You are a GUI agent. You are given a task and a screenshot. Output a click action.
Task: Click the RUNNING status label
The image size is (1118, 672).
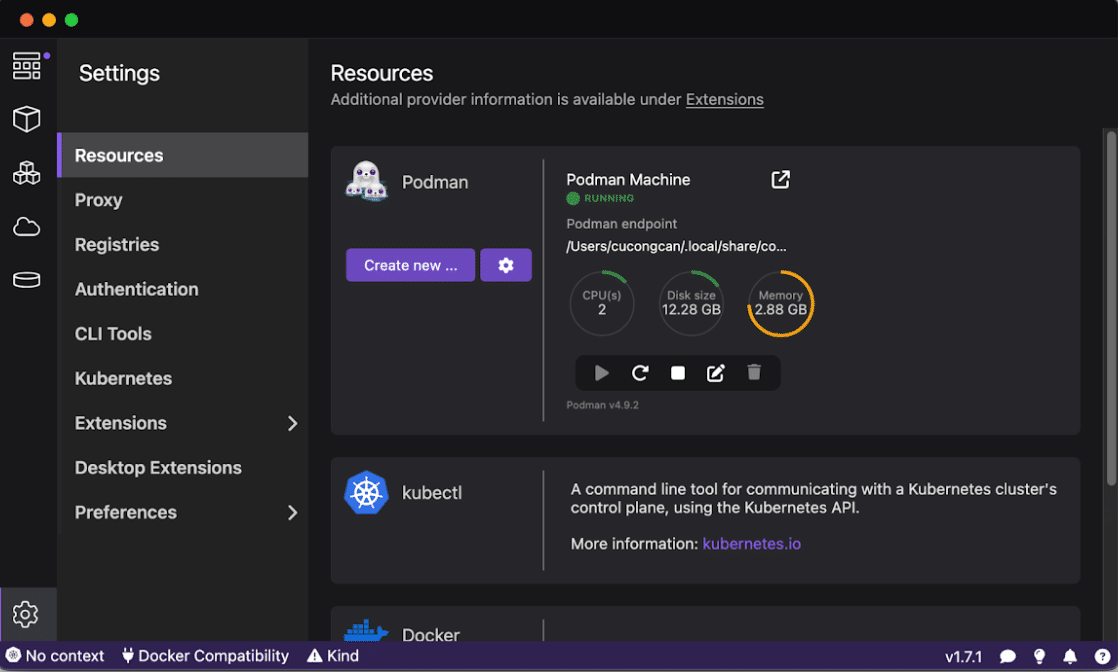click(609, 198)
